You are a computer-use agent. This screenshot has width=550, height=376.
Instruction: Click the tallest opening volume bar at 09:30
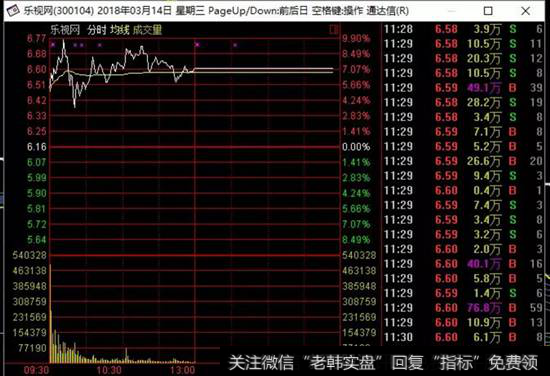tap(51, 313)
